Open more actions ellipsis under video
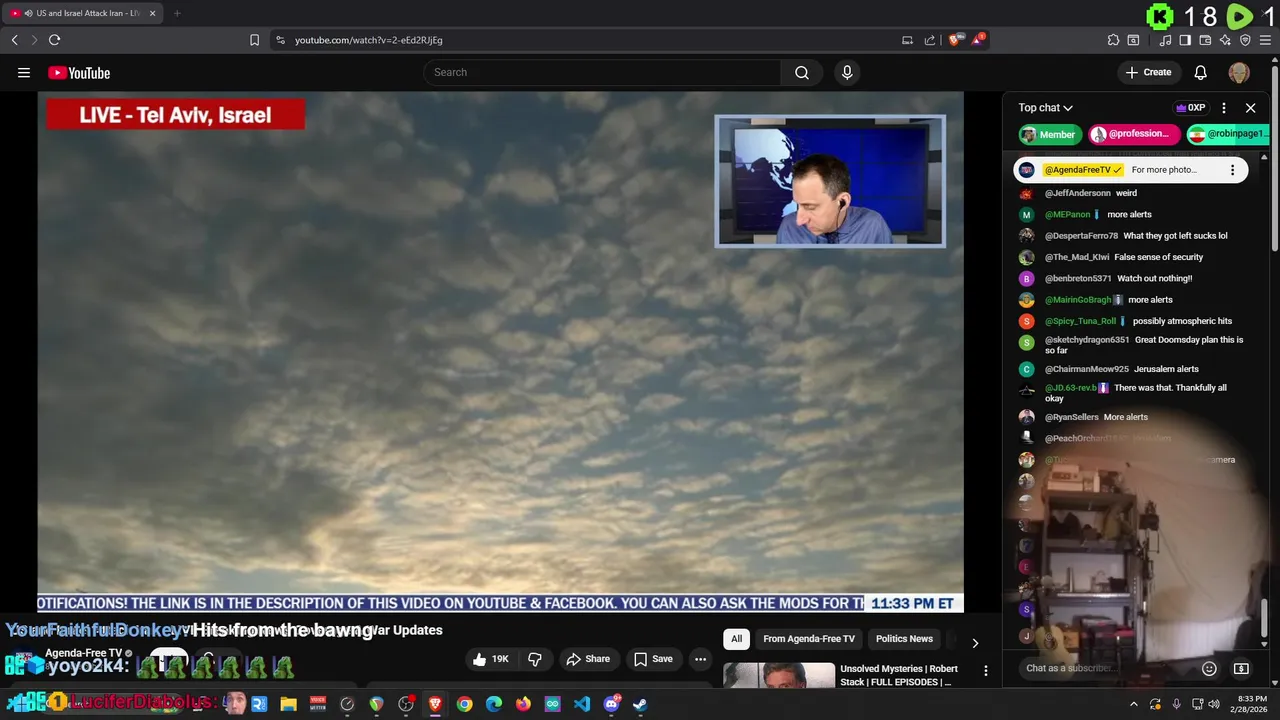The image size is (1280, 720). 700,659
